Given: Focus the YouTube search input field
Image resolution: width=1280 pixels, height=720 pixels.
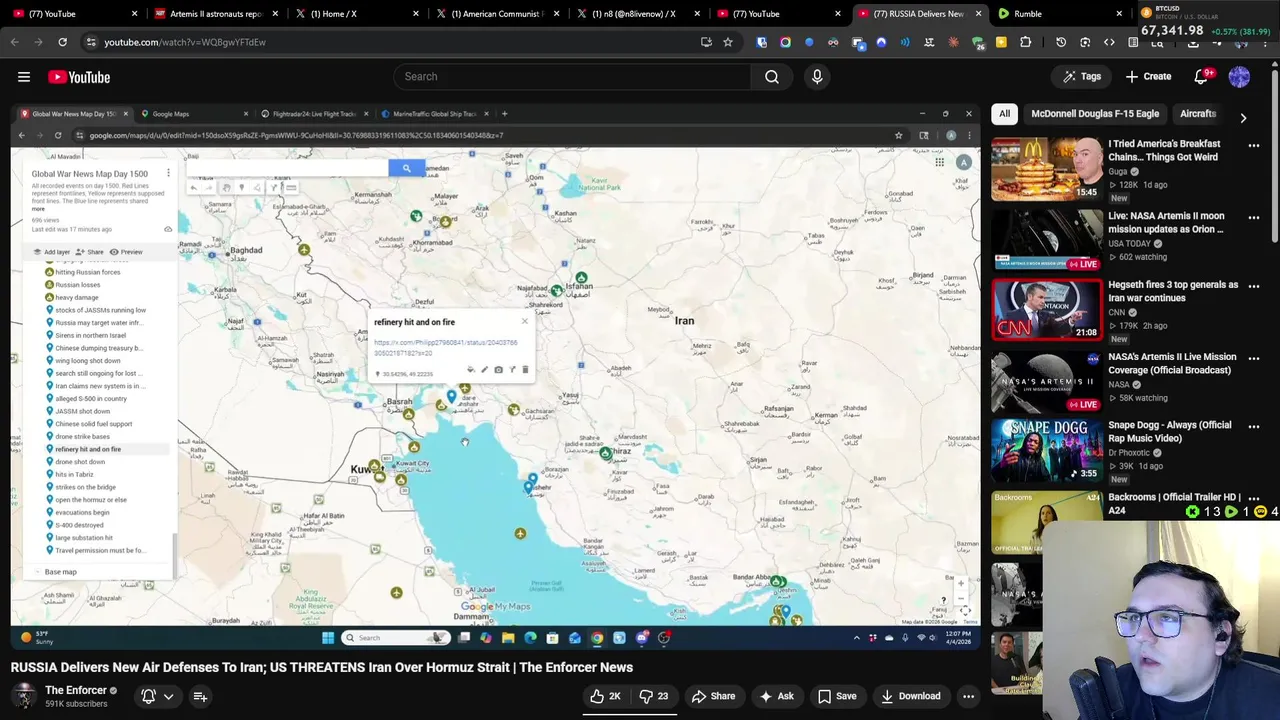Looking at the screenshot, I should pyautogui.click(x=572, y=77).
